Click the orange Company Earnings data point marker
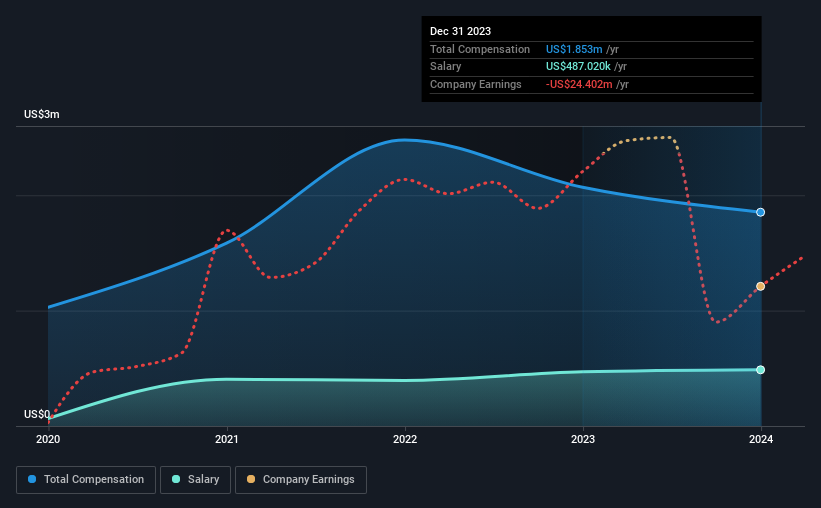821x508 pixels. click(x=760, y=286)
